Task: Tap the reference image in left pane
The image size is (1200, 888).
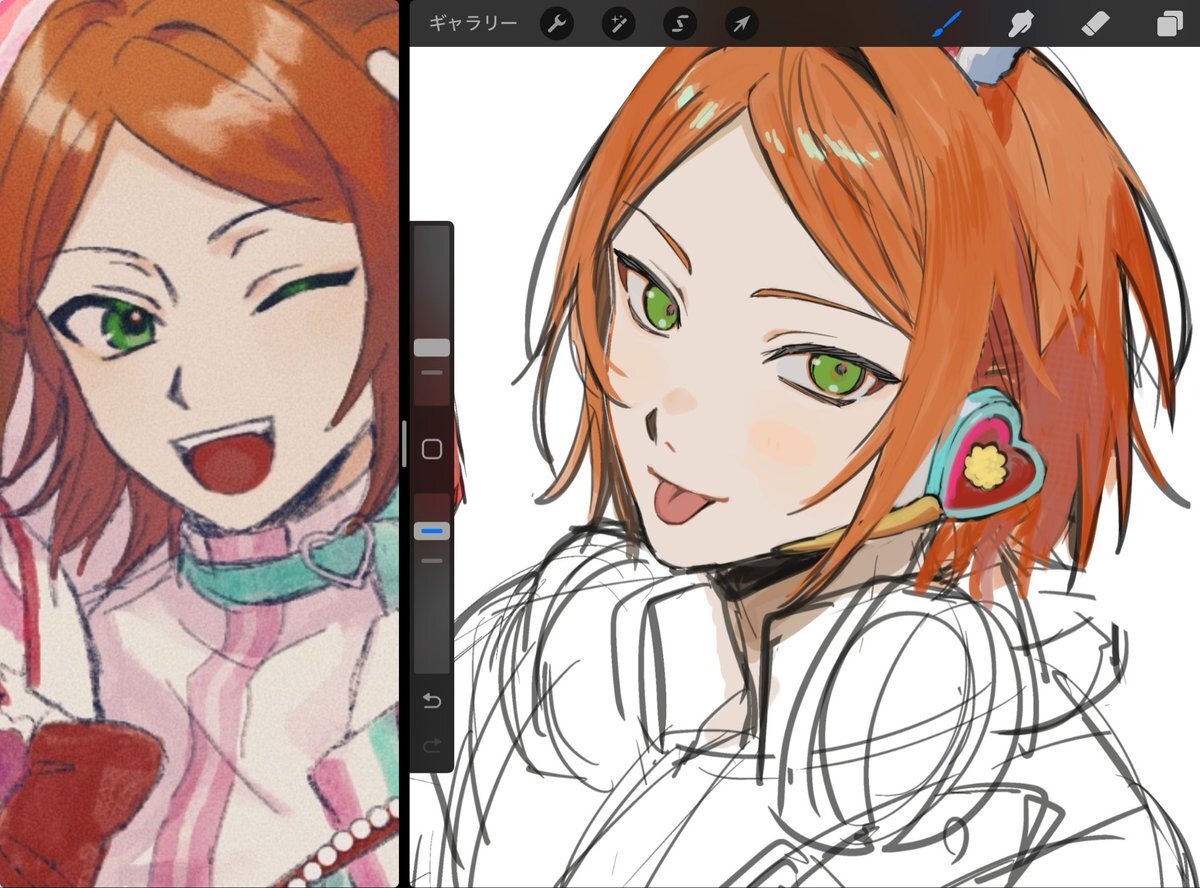Action: click(x=199, y=444)
